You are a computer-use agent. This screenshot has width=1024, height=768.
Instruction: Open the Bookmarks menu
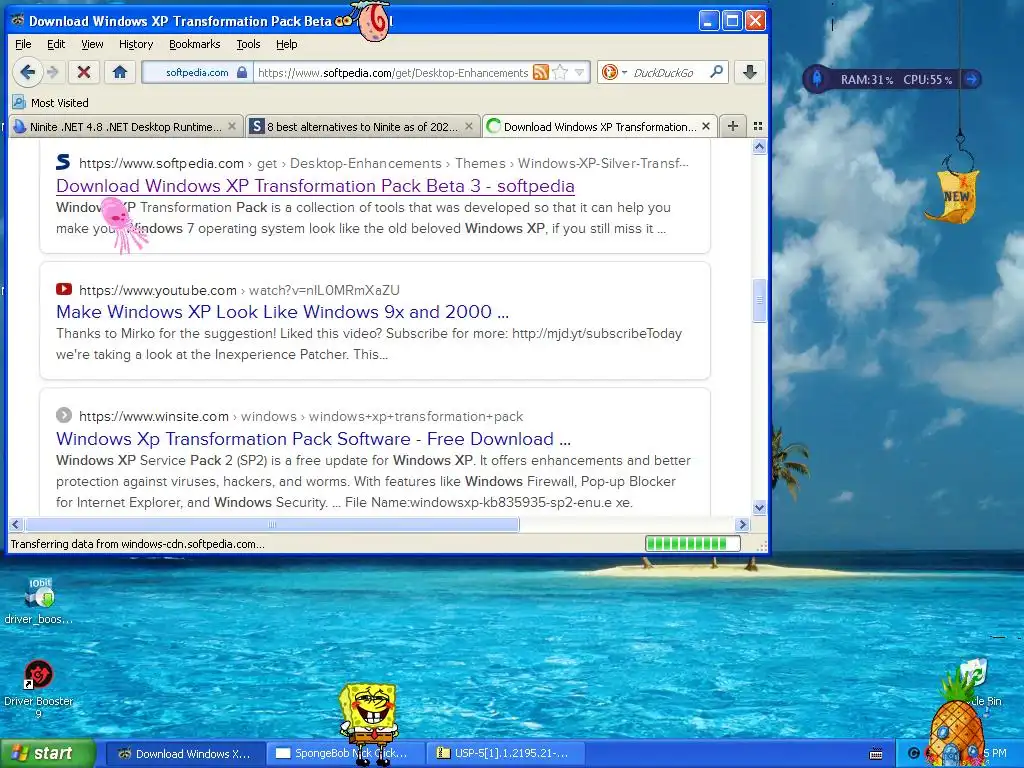point(195,44)
